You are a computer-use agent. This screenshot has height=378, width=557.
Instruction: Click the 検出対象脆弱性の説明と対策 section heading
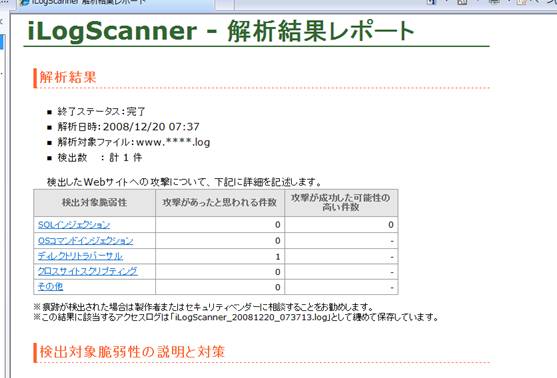pyautogui.click(x=132, y=352)
